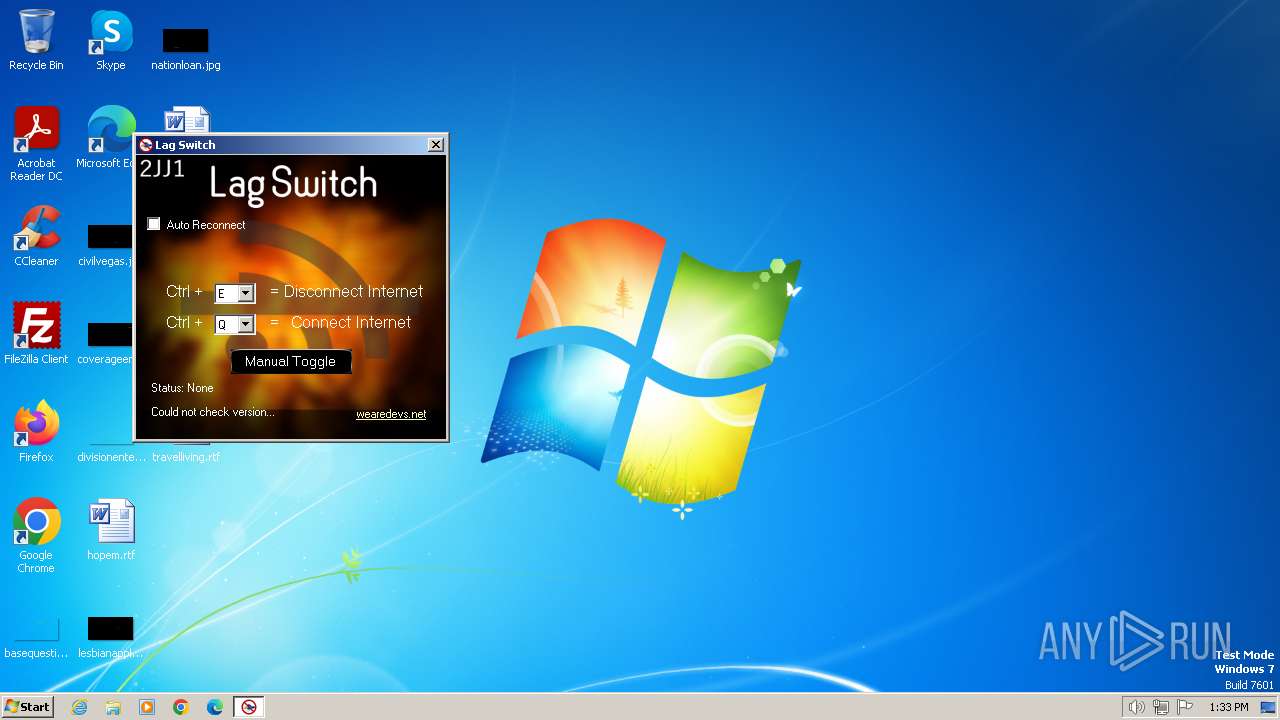Click the Status: None text
The width and height of the screenshot is (1280, 720).
click(182, 388)
